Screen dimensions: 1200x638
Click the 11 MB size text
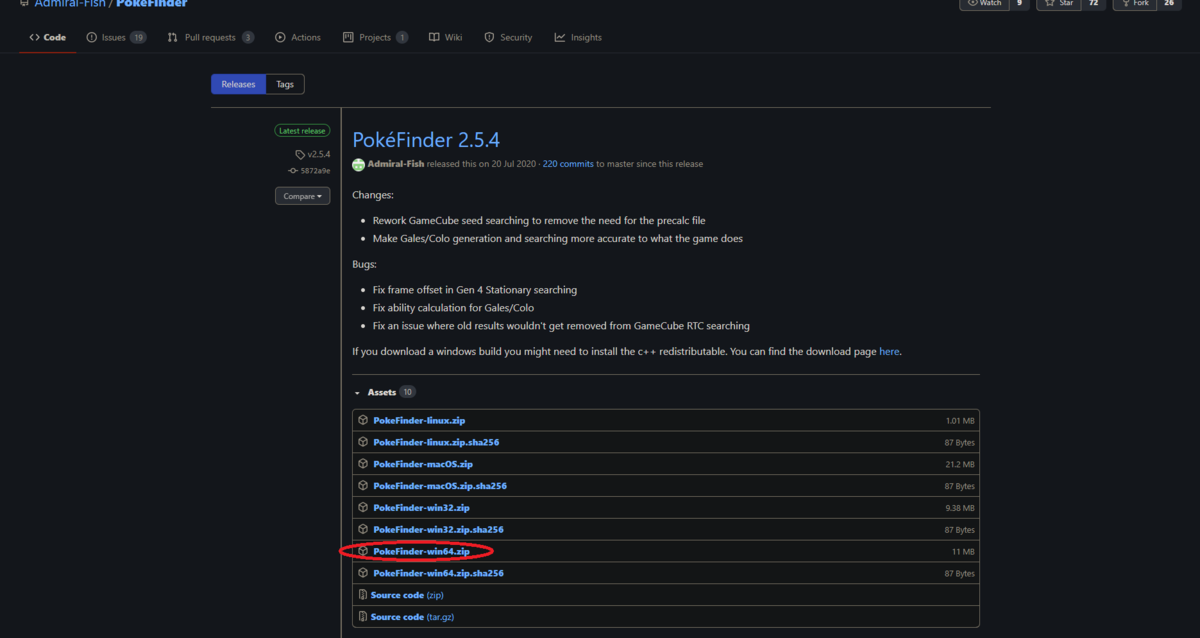click(x=963, y=552)
